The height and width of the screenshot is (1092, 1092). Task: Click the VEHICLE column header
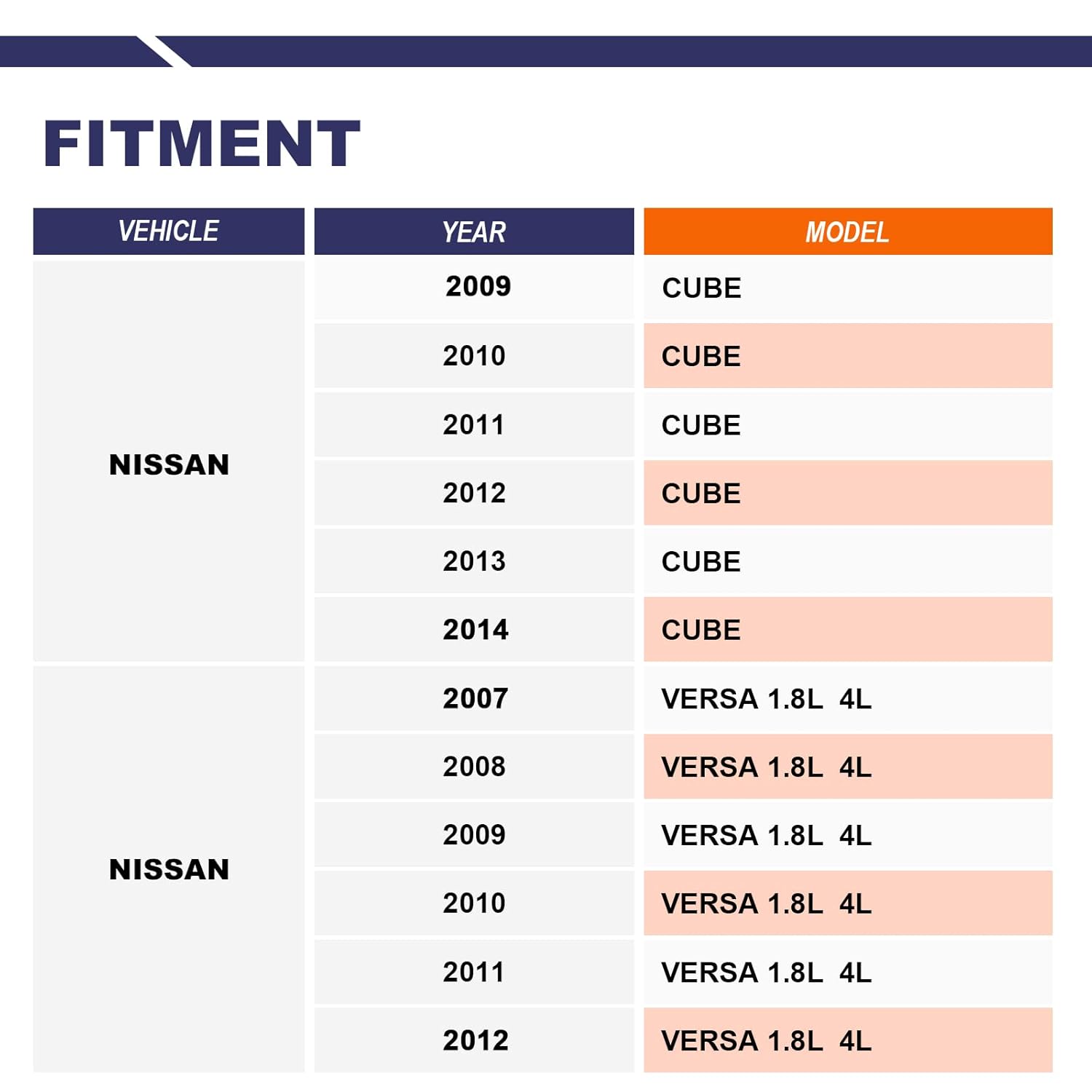tap(168, 232)
